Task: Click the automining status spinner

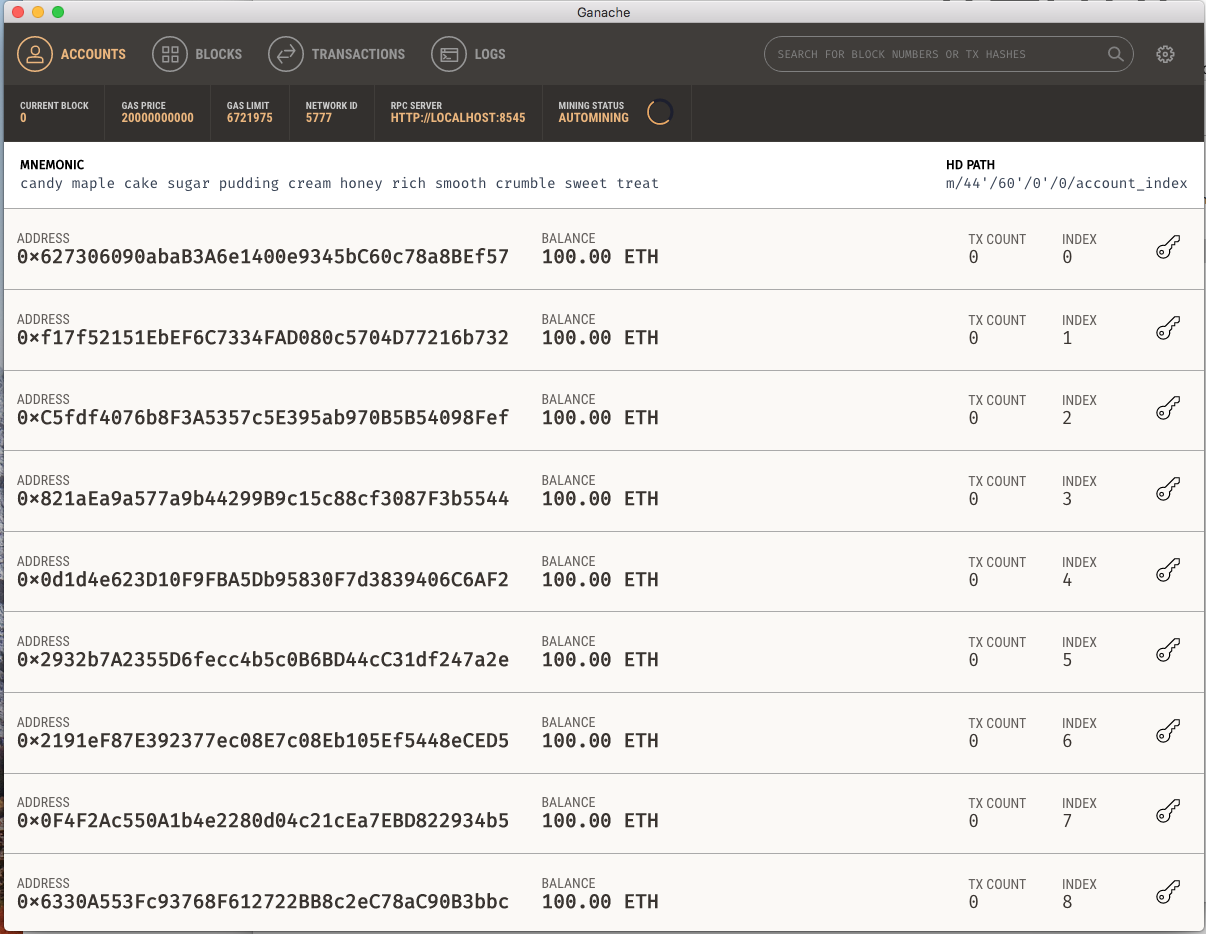Action: tap(659, 112)
